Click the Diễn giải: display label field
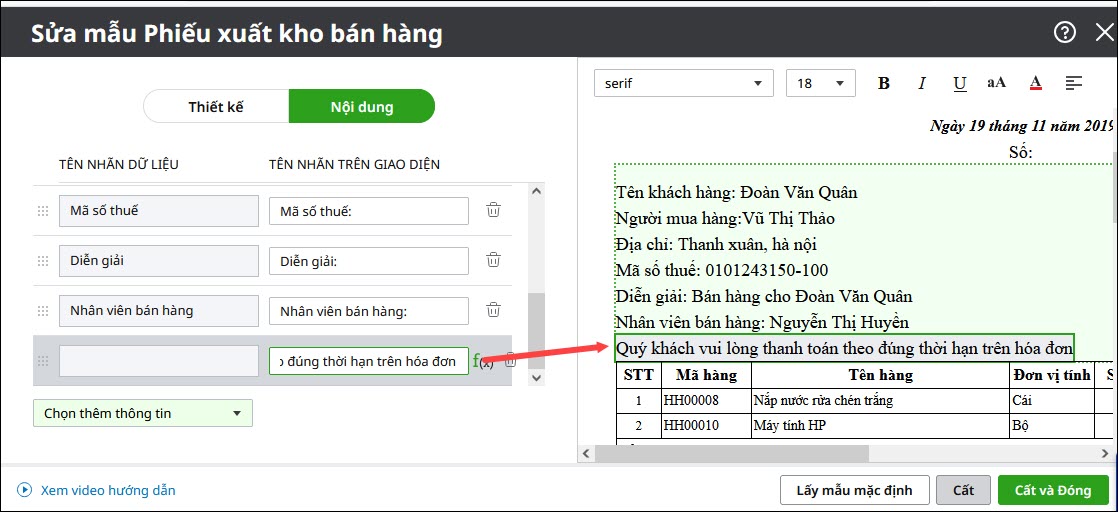This screenshot has width=1118, height=512. click(369, 262)
